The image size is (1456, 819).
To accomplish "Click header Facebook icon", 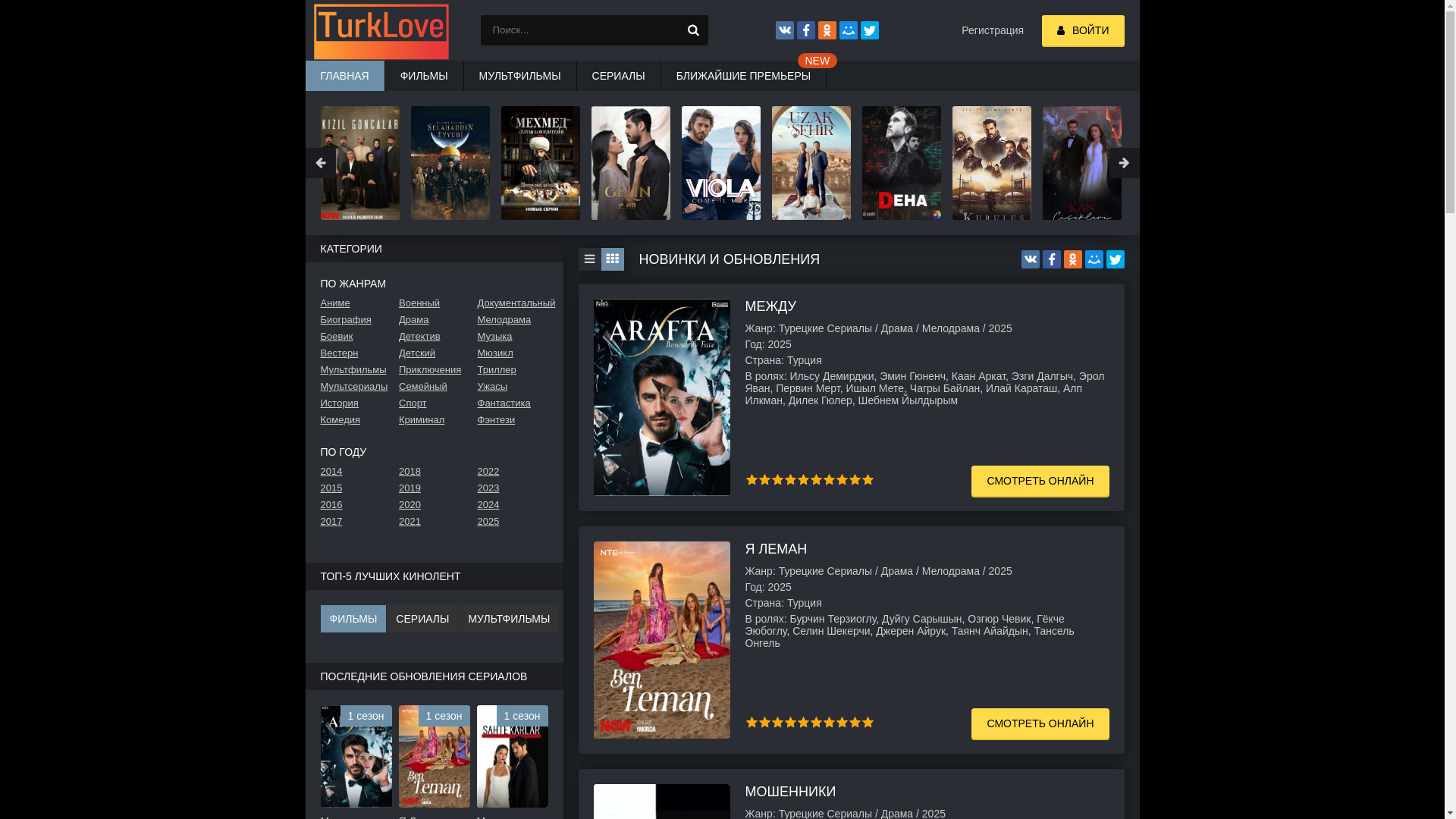I will pos(805,30).
